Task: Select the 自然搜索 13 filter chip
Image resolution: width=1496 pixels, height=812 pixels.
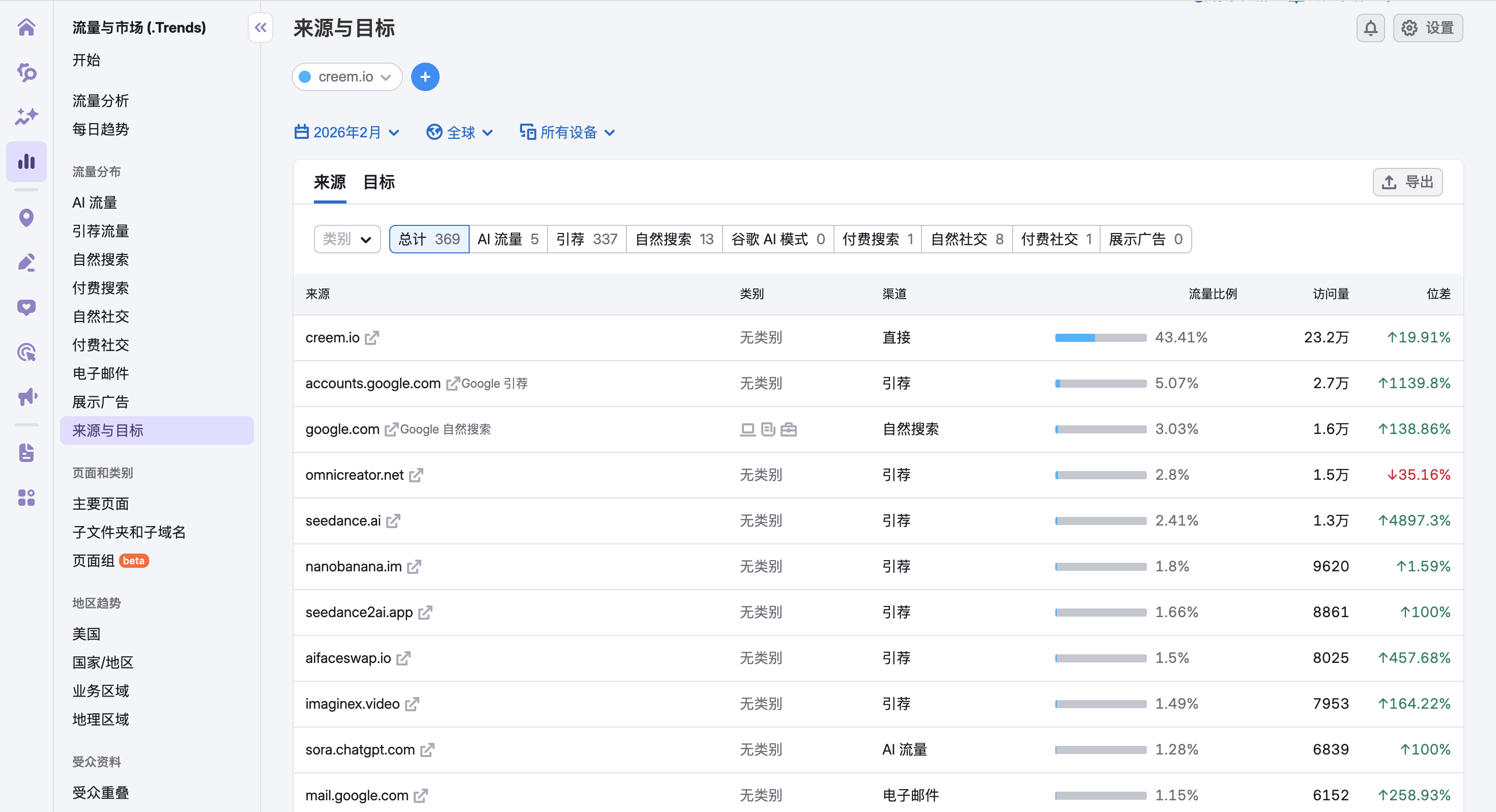Action: (x=674, y=239)
